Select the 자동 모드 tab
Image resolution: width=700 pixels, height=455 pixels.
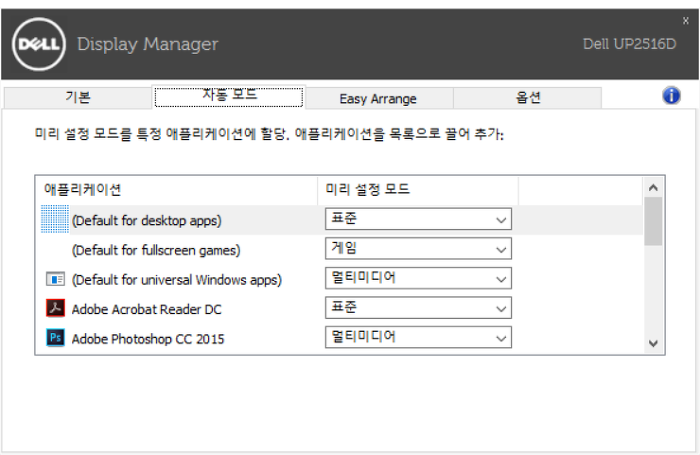point(229,97)
